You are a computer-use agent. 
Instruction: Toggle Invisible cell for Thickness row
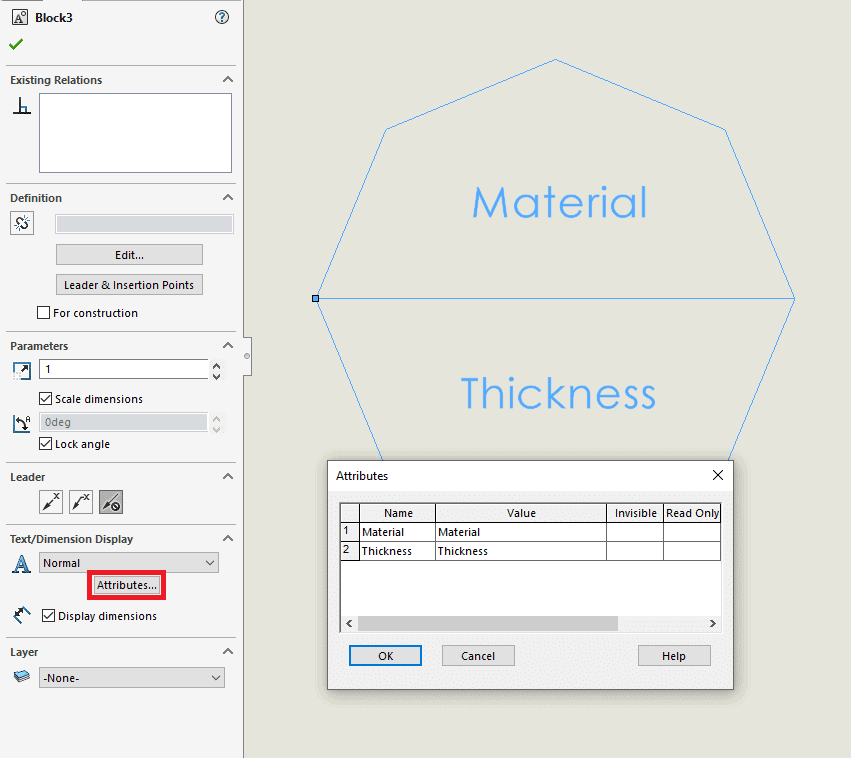click(635, 551)
